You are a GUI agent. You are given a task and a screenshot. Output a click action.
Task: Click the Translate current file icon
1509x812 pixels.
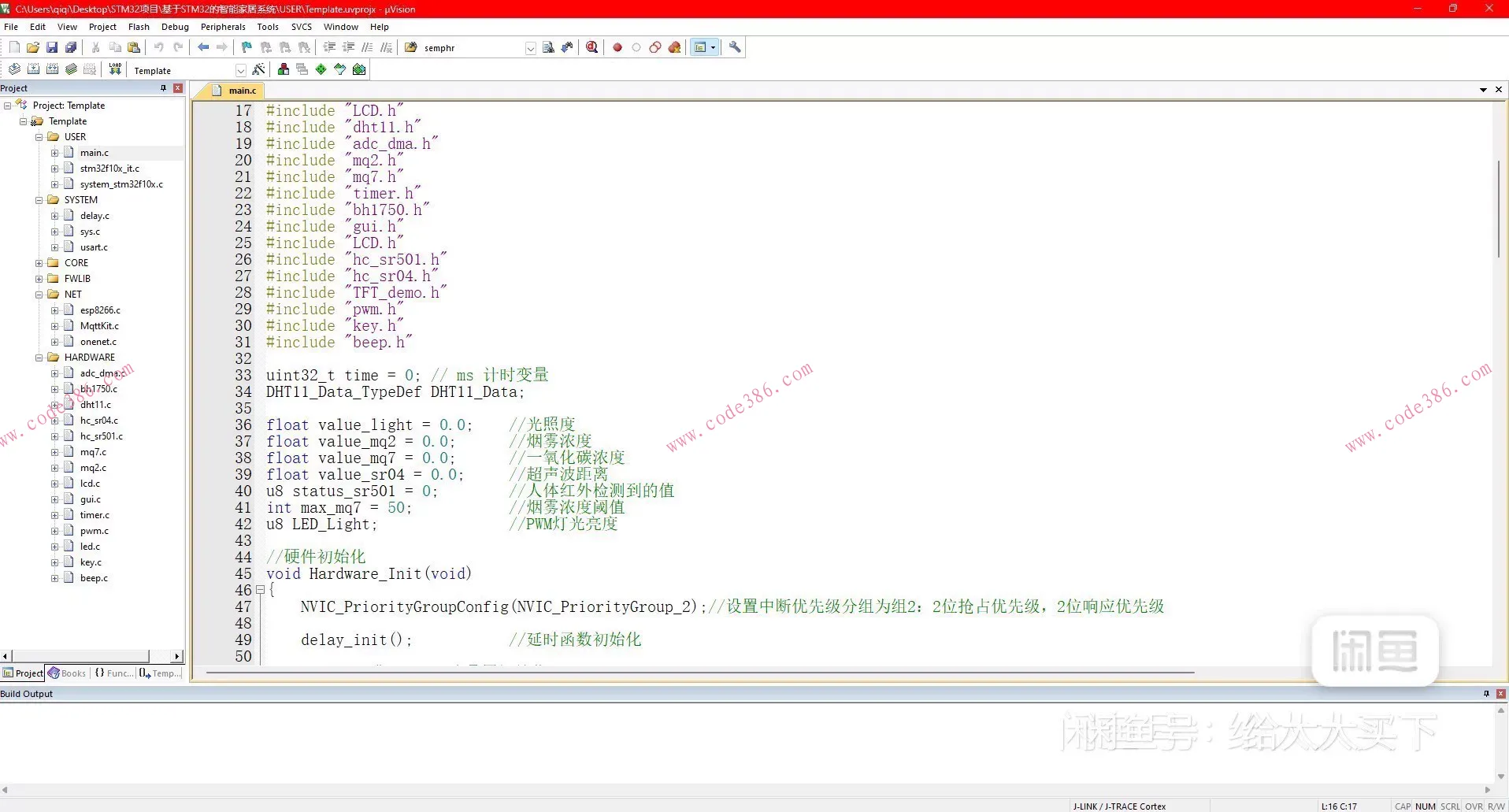(14, 69)
